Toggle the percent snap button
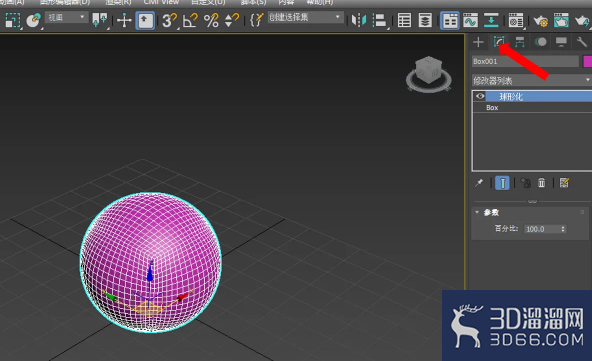 pyautogui.click(x=211, y=20)
